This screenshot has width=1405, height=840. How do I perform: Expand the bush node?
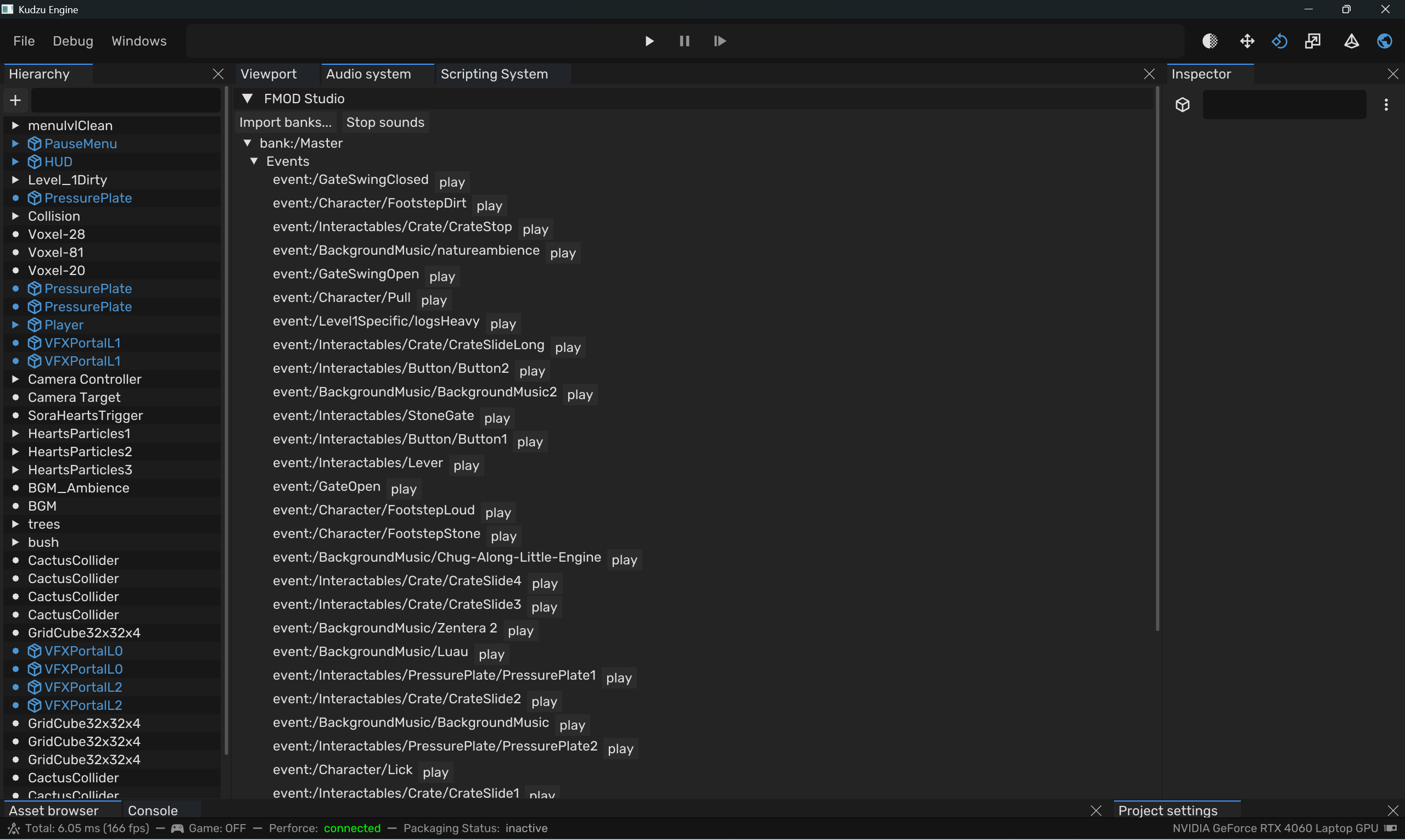15,542
